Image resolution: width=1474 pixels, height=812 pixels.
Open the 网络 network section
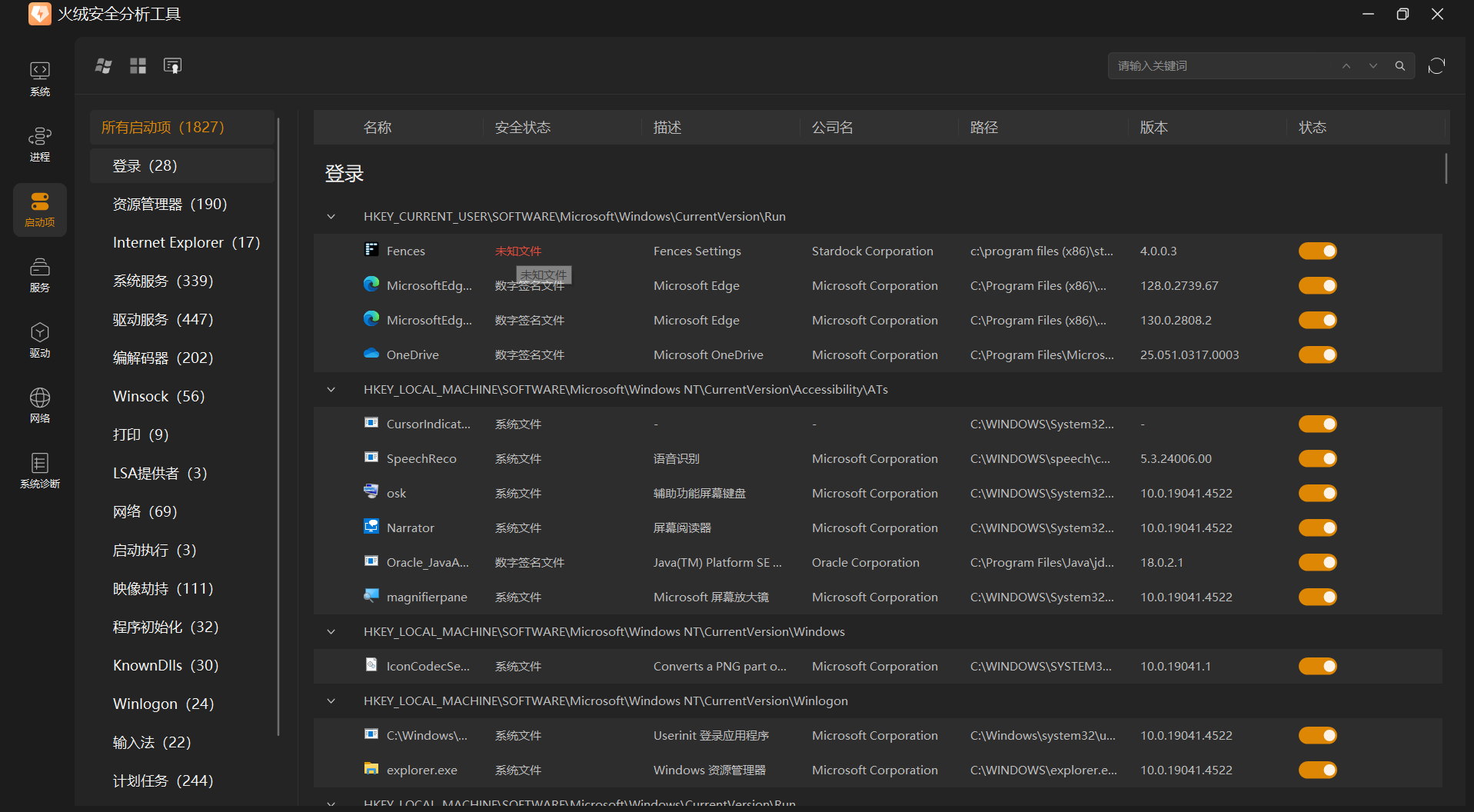click(x=40, y=406)
